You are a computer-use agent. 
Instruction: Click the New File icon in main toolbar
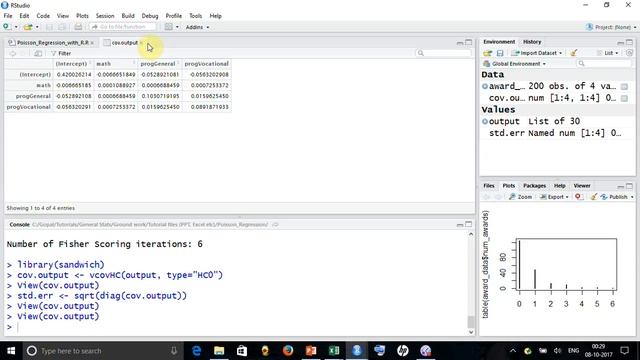pyautogui.click(x=7, y=27)
